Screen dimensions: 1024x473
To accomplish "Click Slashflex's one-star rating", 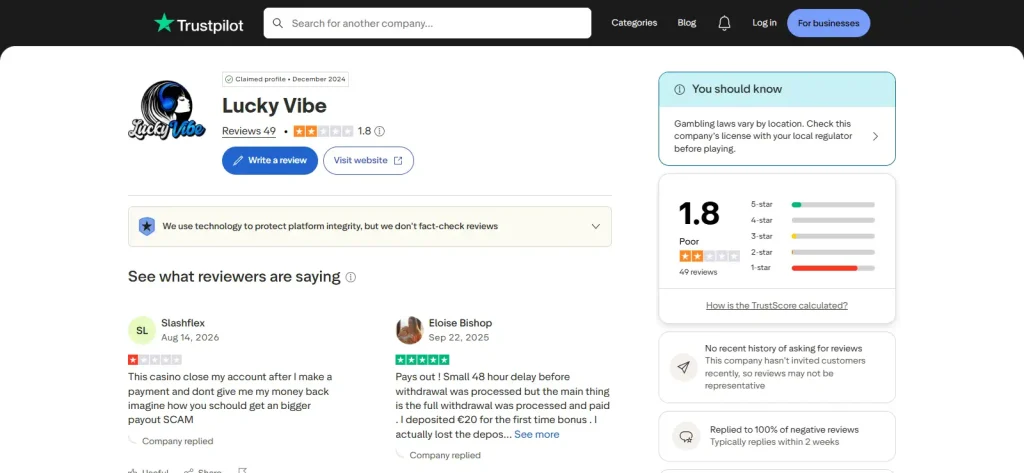I will [x=155, y=359].
